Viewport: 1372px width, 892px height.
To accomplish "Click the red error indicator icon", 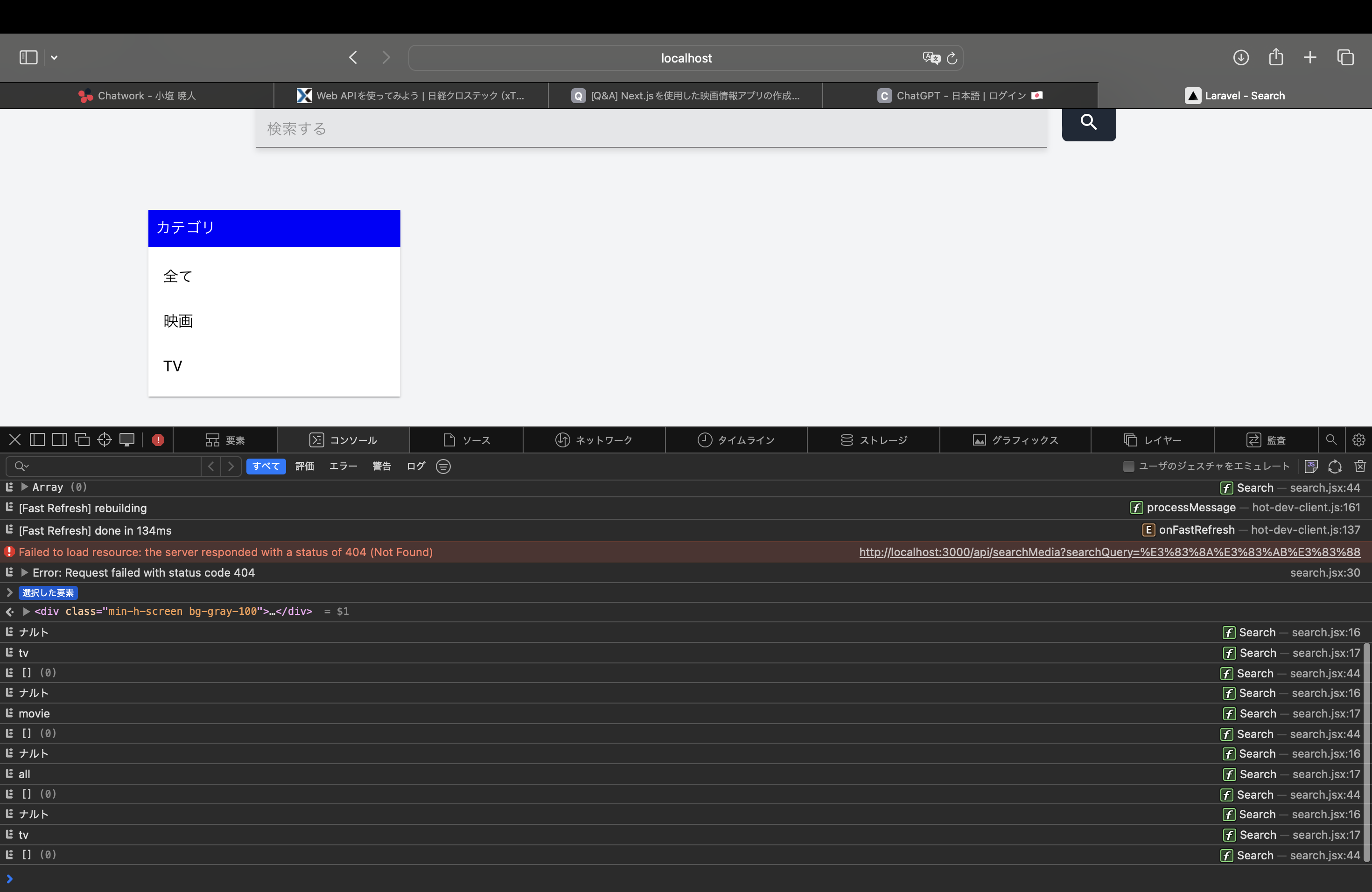I will (158, 439).
